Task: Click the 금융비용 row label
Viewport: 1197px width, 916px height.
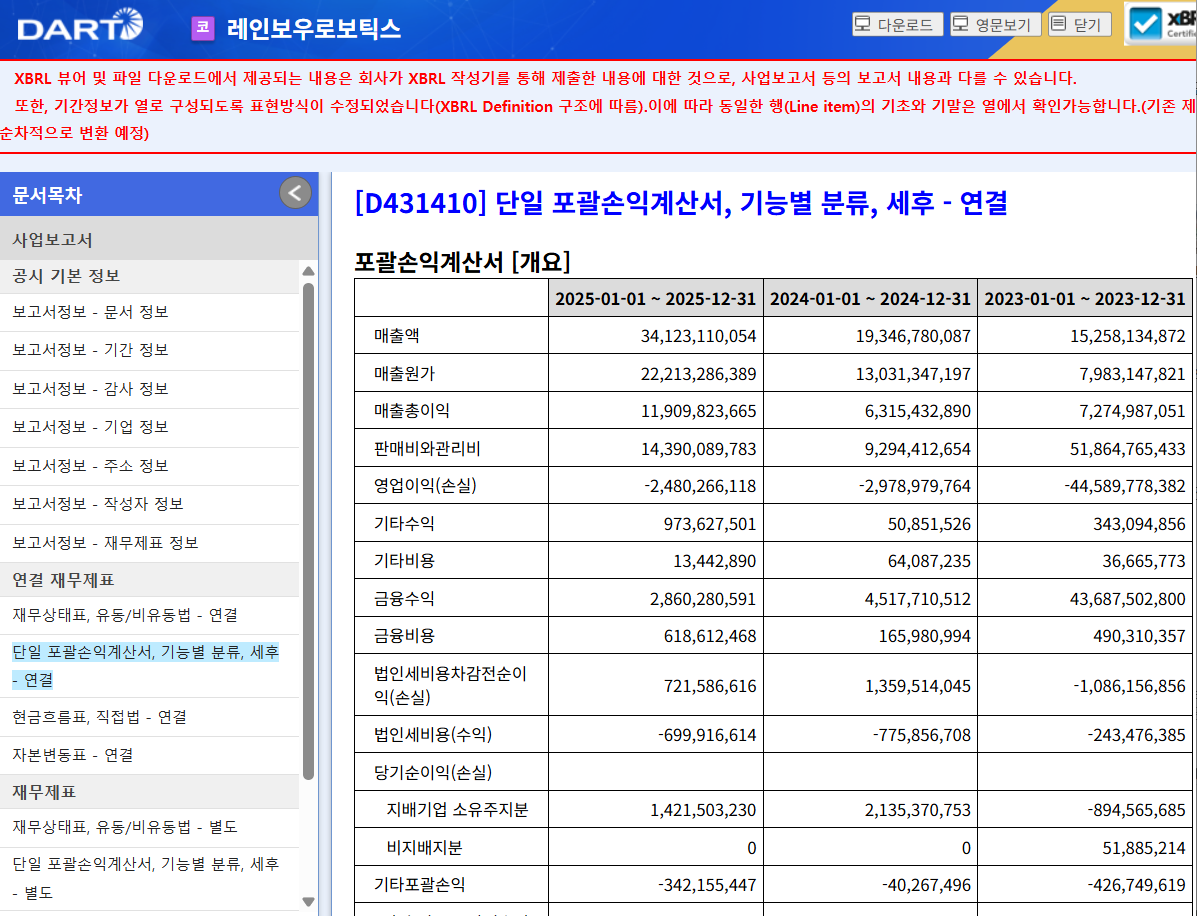Action: (404, 636)
